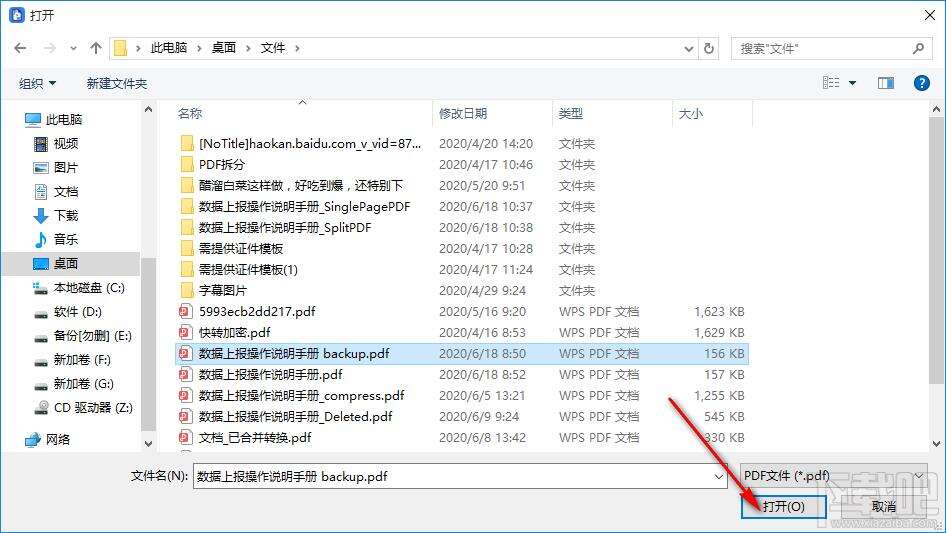Image resolution: width=946 pixels, height=533 pixels.
Task: Expand the address bar history dropdown
Action: pos(688,48)
